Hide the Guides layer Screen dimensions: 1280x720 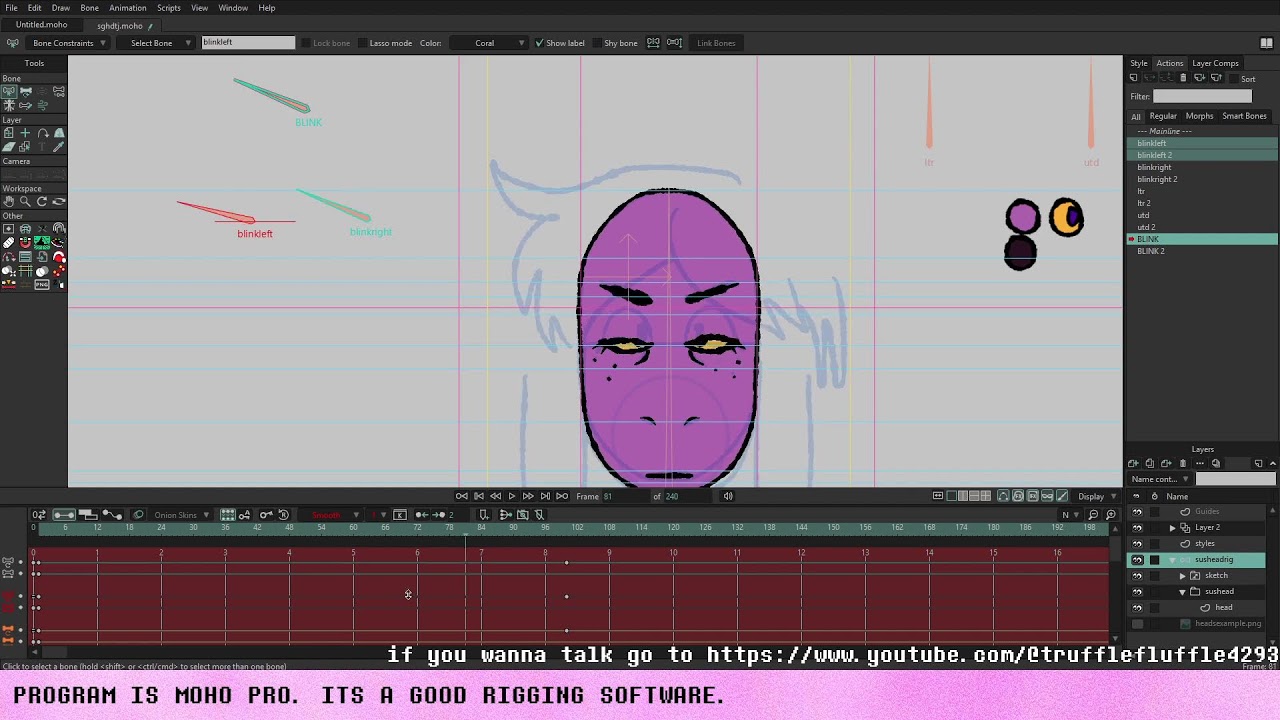1137,512
